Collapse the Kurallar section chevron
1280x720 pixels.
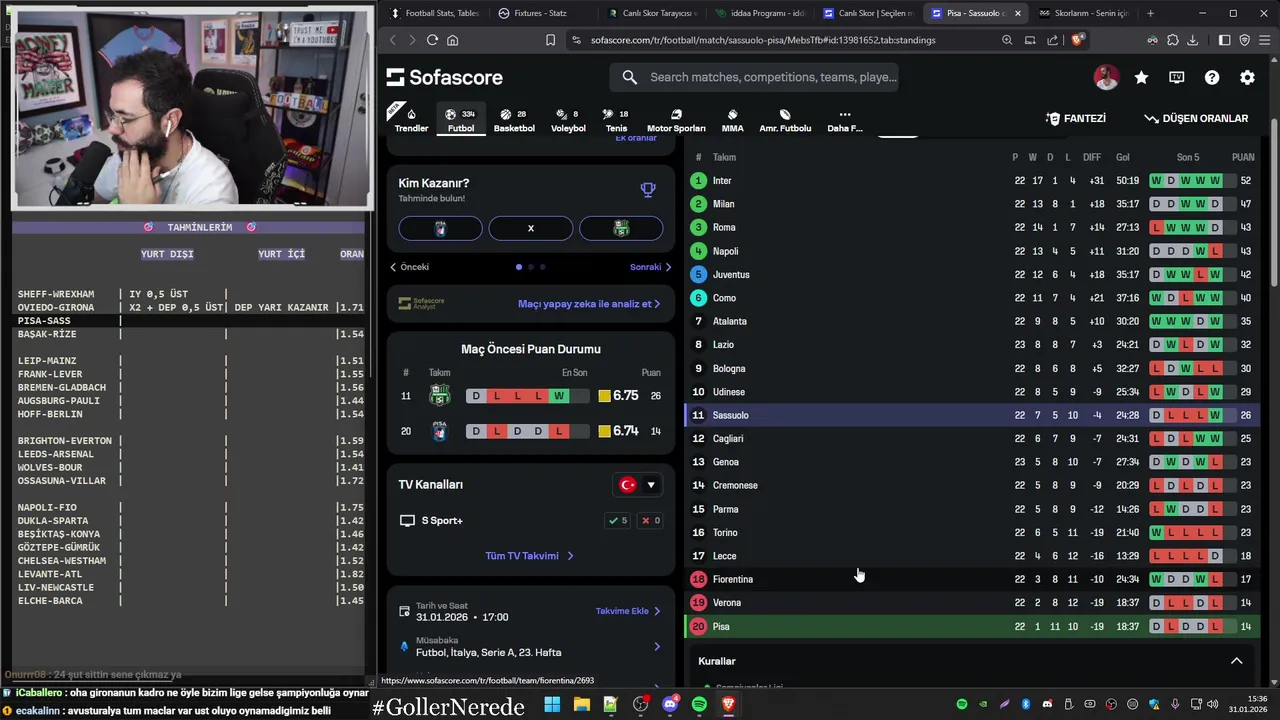click(1236, 661)
